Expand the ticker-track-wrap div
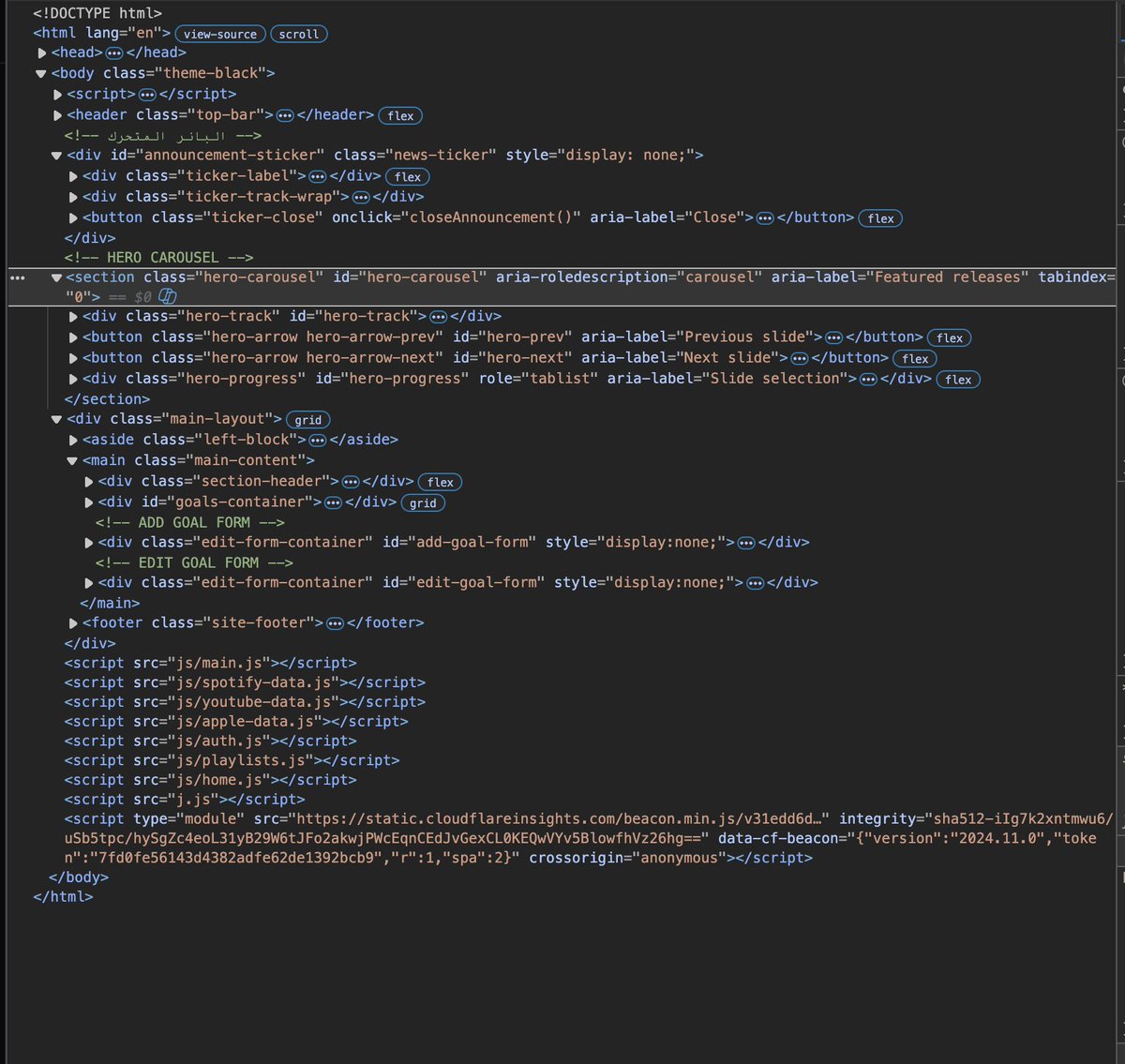This screenshot has width=1125, height=1064. pos(74,197)
